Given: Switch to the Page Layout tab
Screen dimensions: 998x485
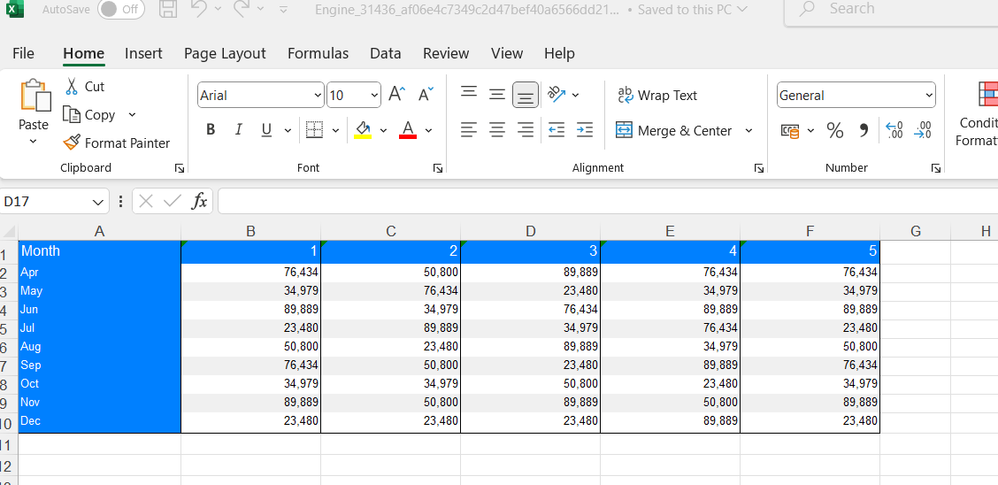Looking at the screenshot, I should 225,53.
